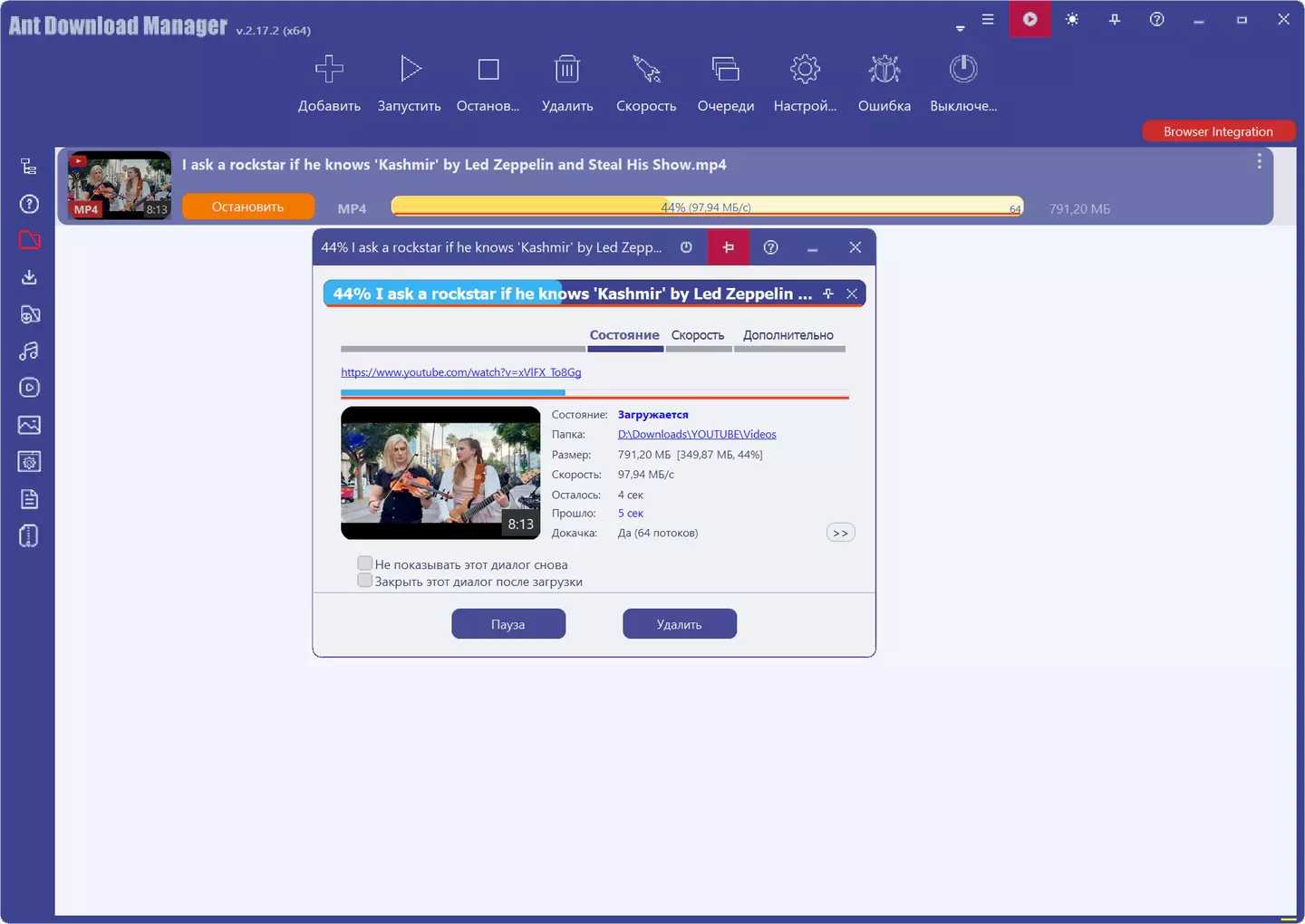The width and height of the screenshot is (1305, 924).
Task: Click the '791,20 МБ' size in the main list
Action: point(1079,209)
